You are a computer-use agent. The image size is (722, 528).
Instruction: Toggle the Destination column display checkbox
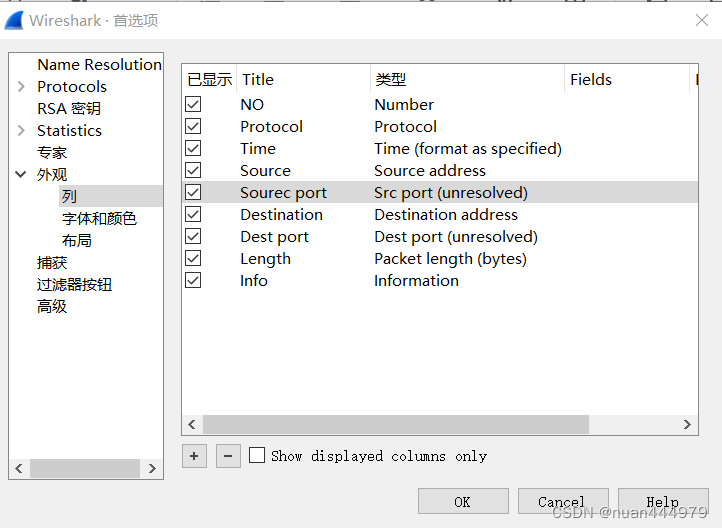(x=193, y=214)
